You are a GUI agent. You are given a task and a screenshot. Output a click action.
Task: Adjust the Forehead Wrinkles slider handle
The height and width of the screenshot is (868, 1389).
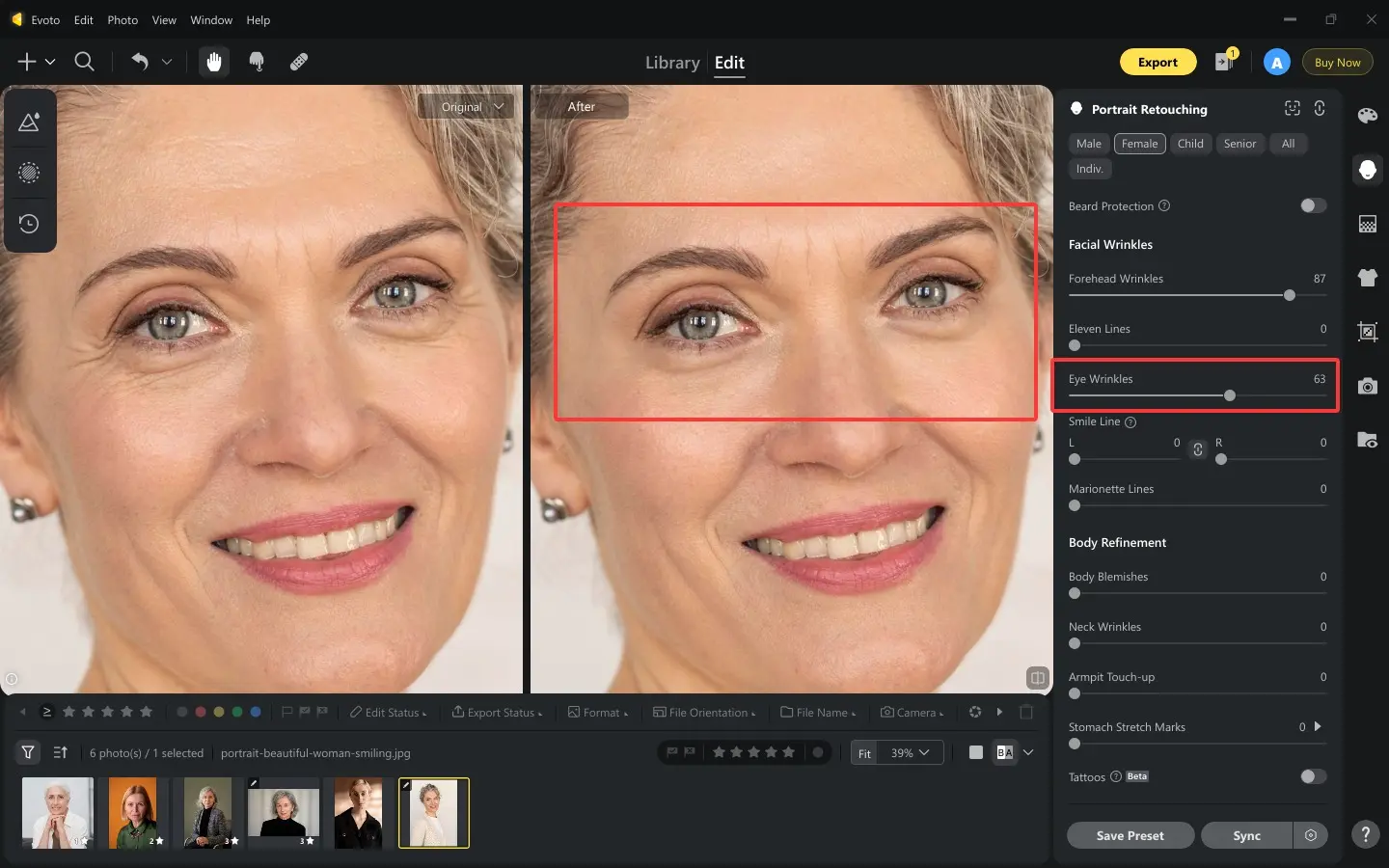(x=1290, y=295)
